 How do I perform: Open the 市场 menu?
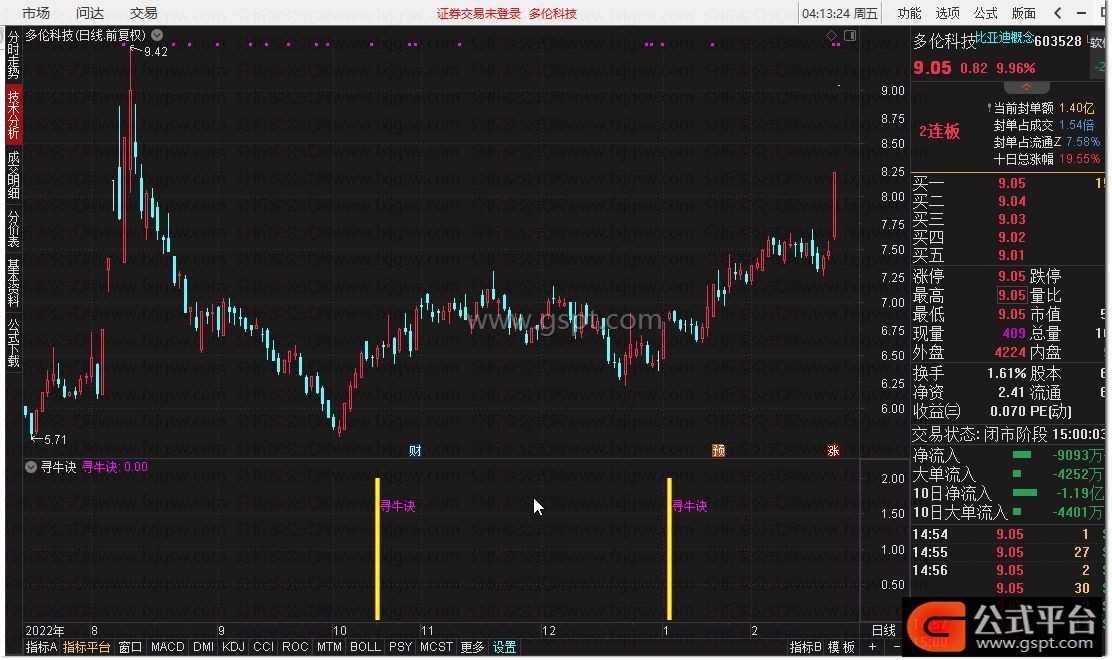[x=35, y=13]
